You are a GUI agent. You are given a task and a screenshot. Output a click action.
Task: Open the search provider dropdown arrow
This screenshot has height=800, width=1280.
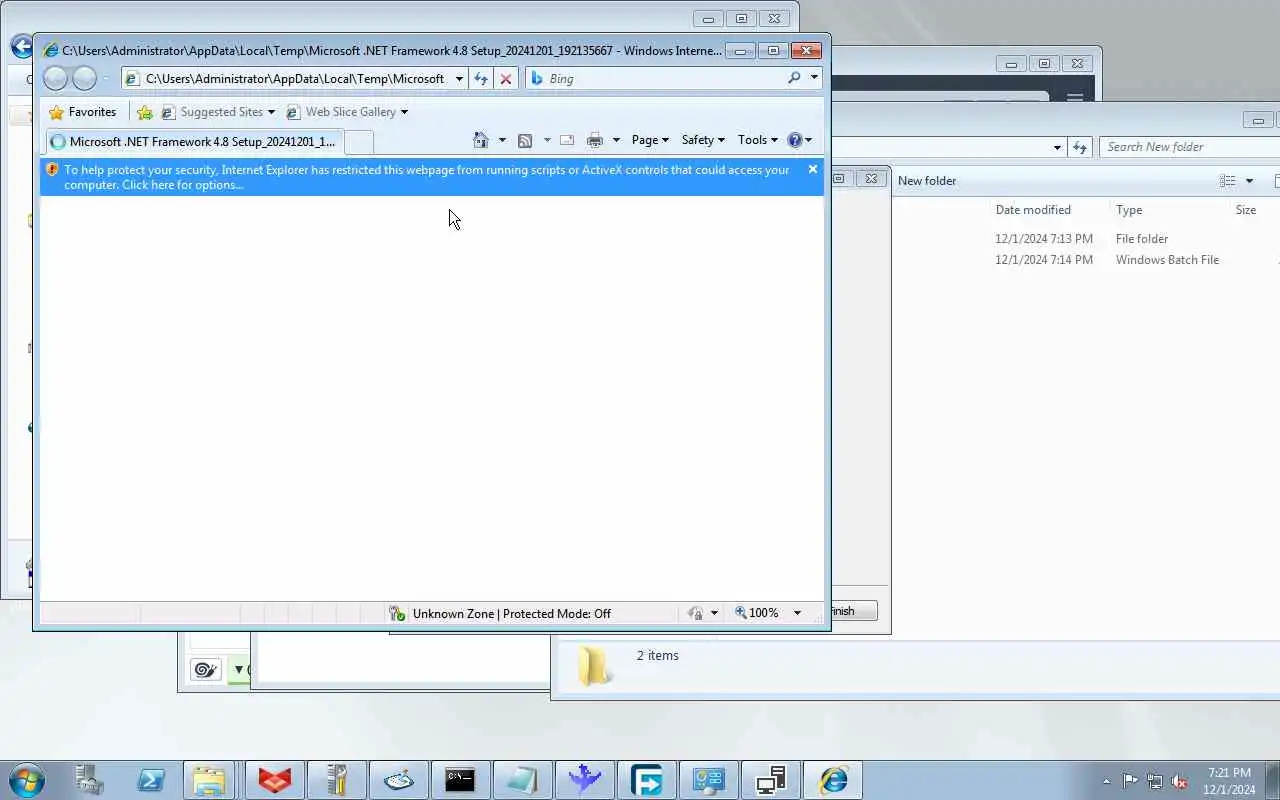[814, 78]
